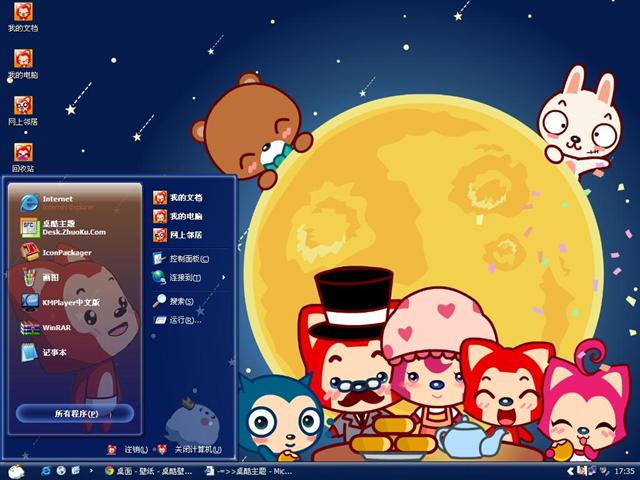Click 注销(L) log off button

pos(127,449)
